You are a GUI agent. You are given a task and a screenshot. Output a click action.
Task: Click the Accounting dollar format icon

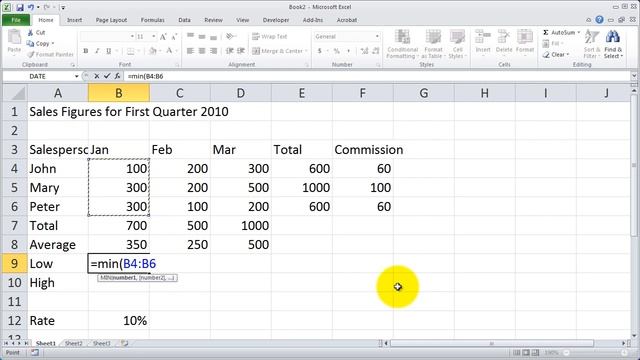320,51
